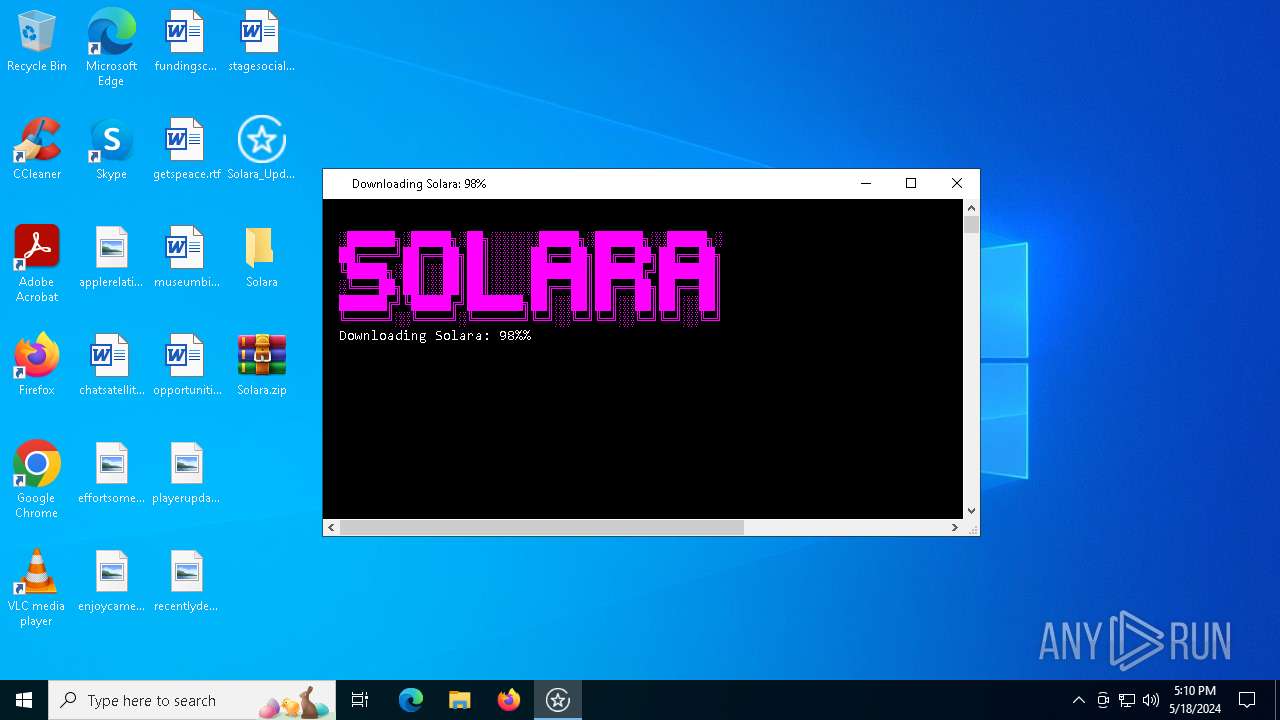Open the volume control tray icon
This screenshot has width=1280, height=720.
coord(1151,700)
